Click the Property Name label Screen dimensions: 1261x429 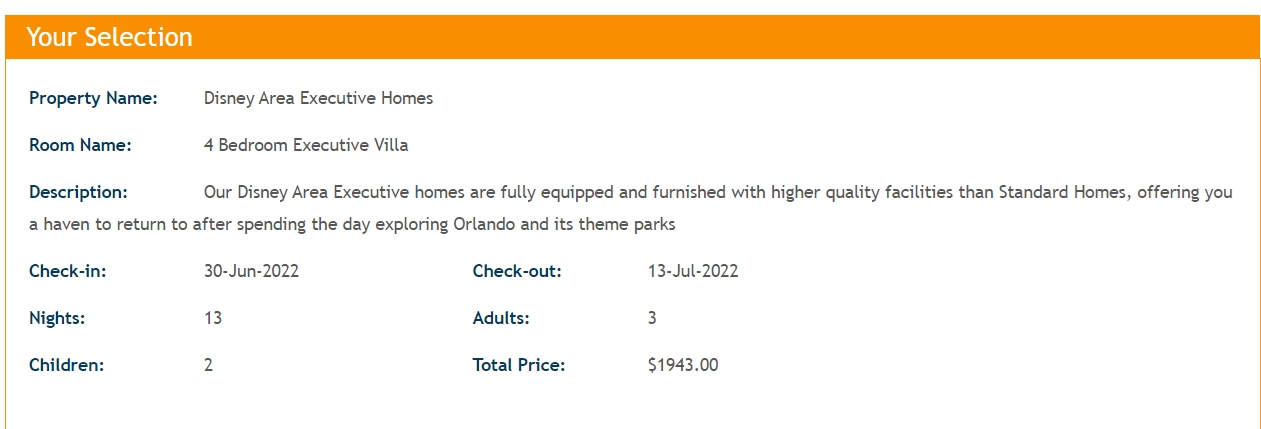(x=93, y=98)
